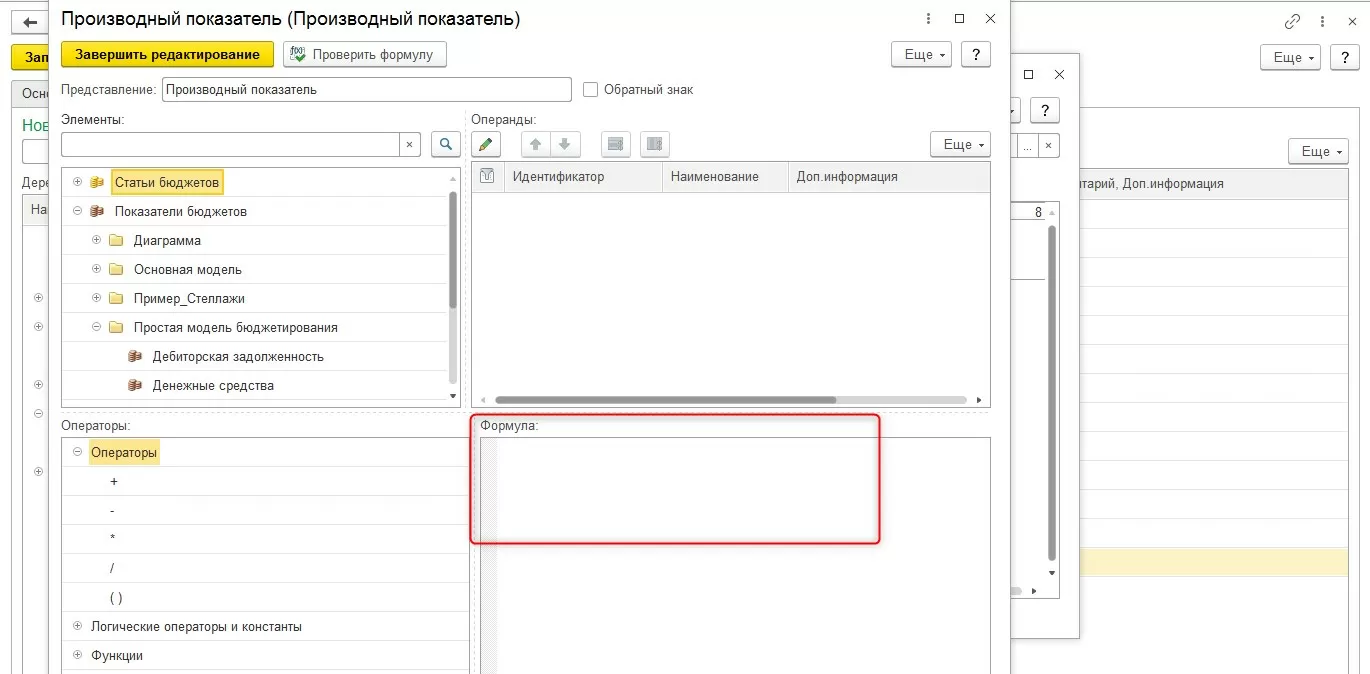The image size is (1370, 674).
Task: Click the pencil edit operand icon
Action: coord(485,144)
